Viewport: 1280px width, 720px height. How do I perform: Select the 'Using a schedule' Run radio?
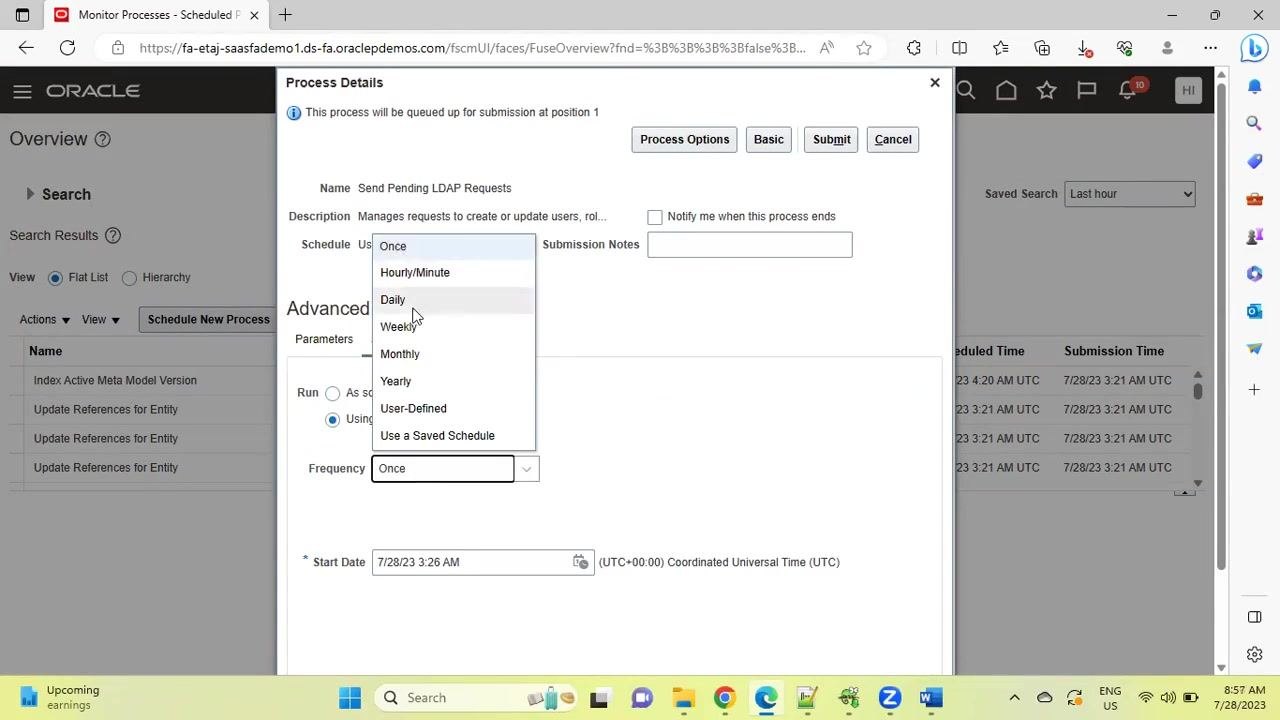(x=332, y=419)
